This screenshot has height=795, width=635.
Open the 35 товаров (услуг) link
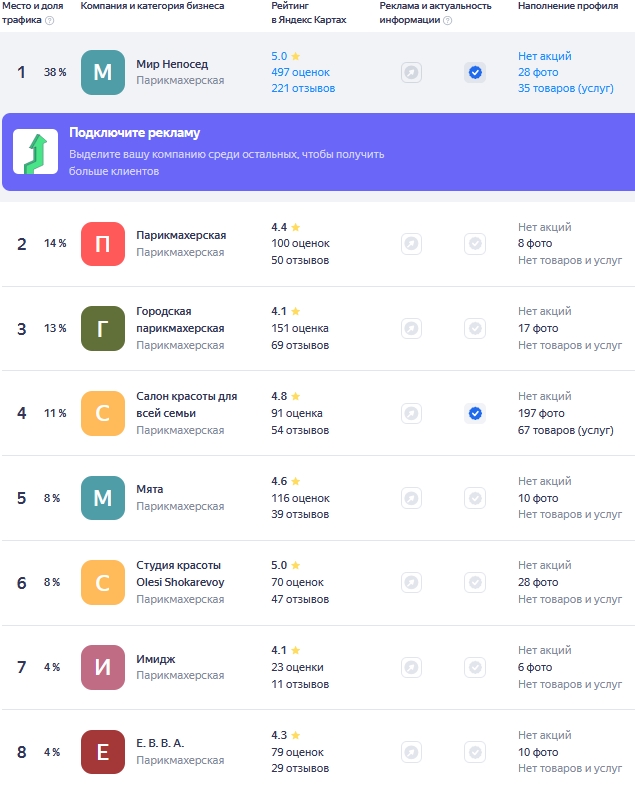[x=566, y=89]
